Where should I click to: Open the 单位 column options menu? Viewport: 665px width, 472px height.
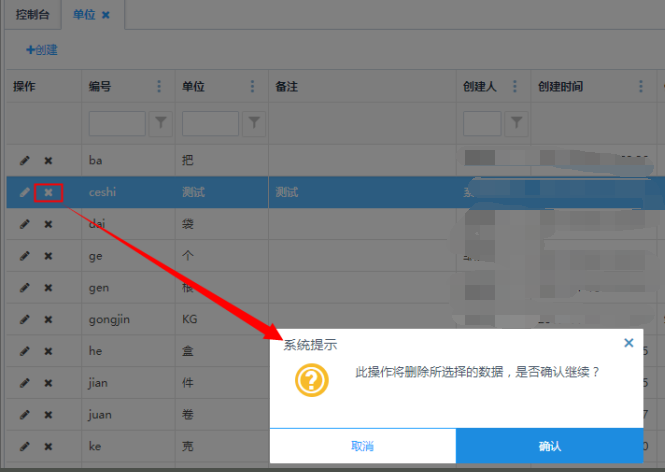click(x=254, y=87)
